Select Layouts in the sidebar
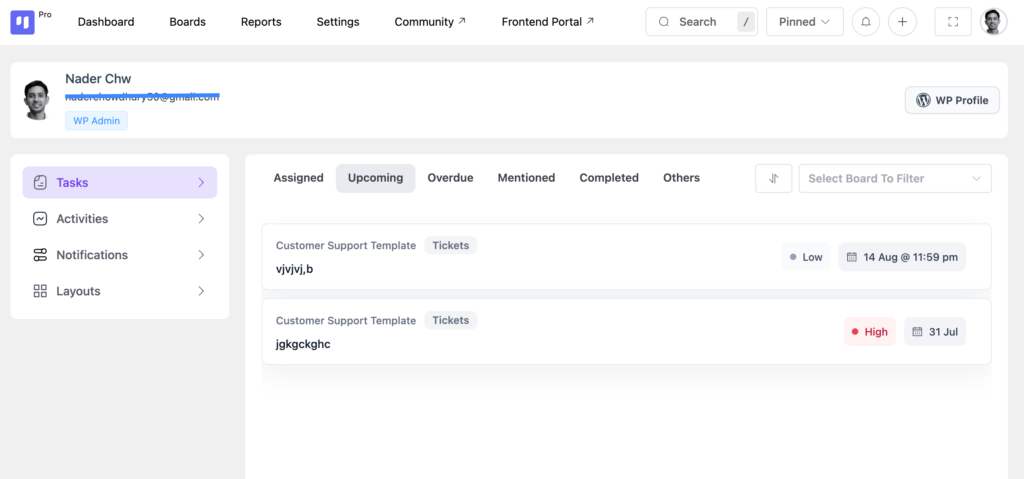Image resolution: width=1024 pixels, height=479 pixels. pos(120,291)
